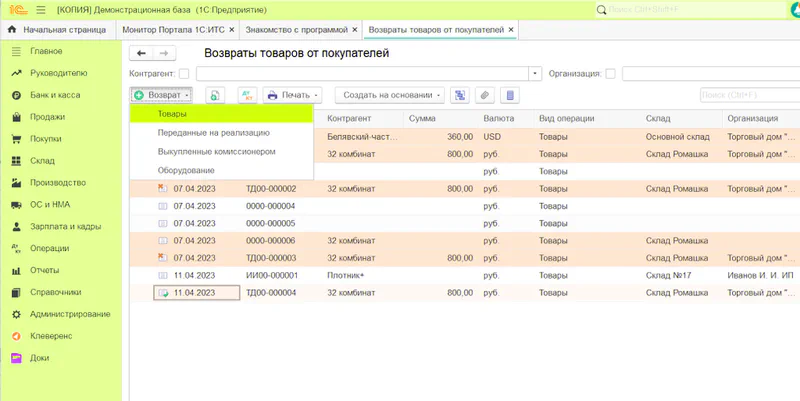
Task: Click the Начальная страница home icon
Action: click(x=12, y=30)
